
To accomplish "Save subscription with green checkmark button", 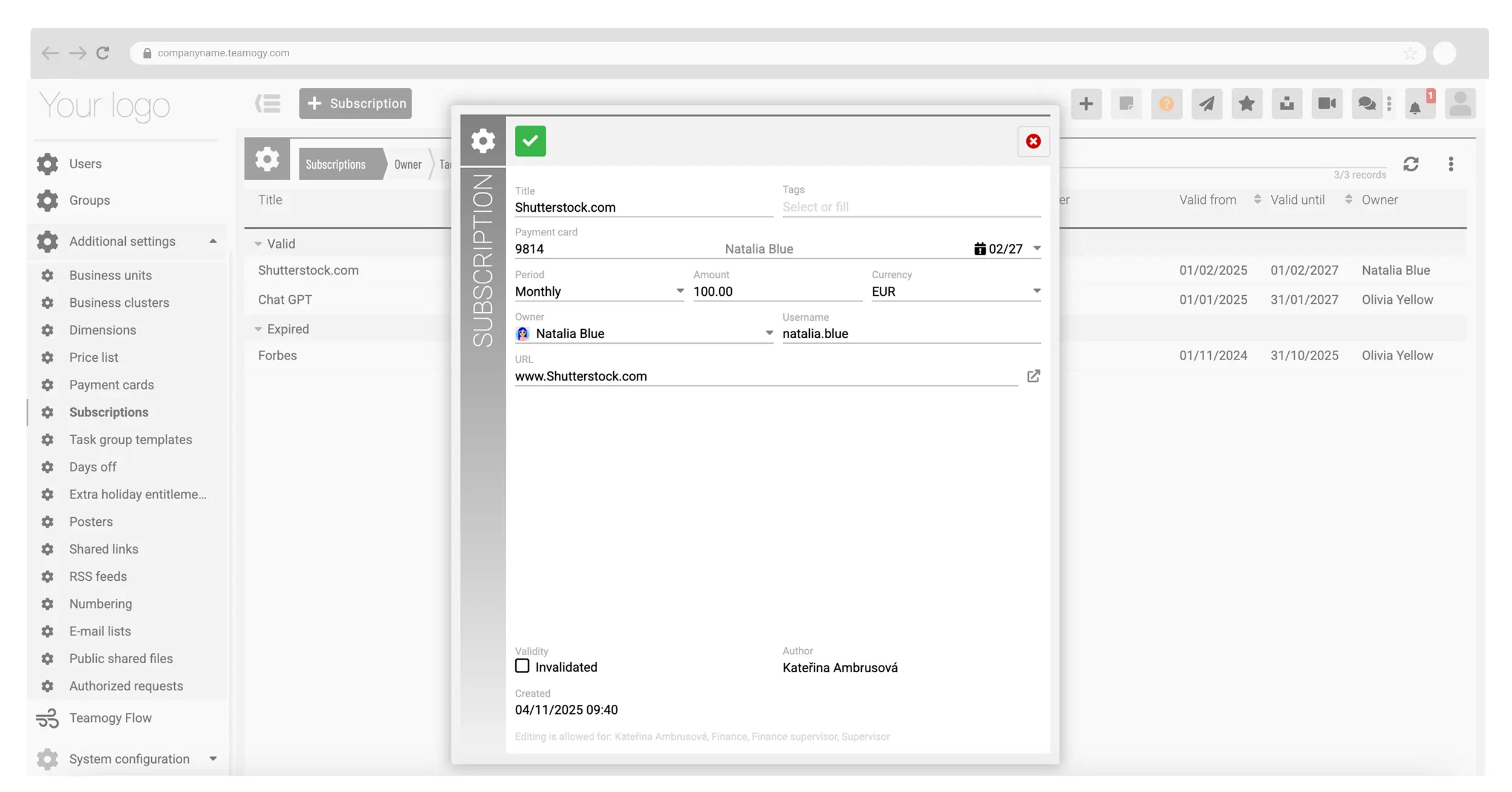I will [530, 141].
